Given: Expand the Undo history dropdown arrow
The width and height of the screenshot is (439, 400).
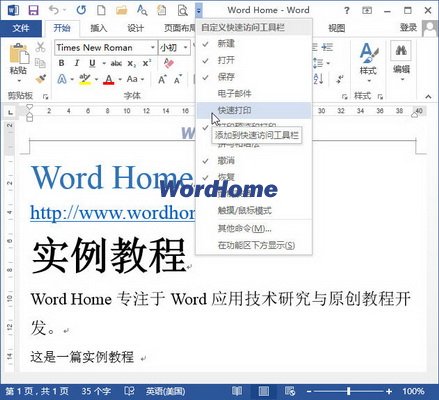Looking at the screenshot, I should pyautogui.click(x=64, y=10).
